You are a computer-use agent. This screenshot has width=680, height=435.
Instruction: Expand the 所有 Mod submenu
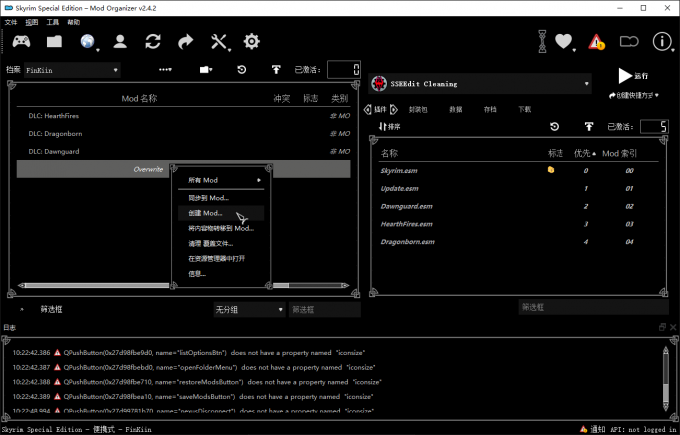(x=221, y=180)
